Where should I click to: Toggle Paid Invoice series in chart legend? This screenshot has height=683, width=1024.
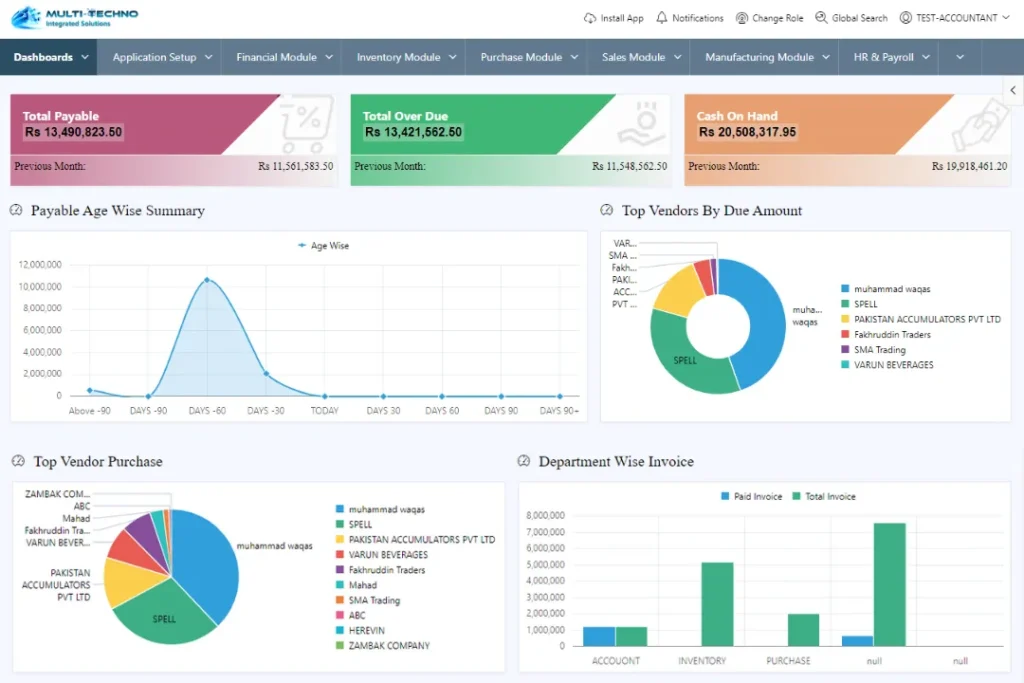click(725, 496)
